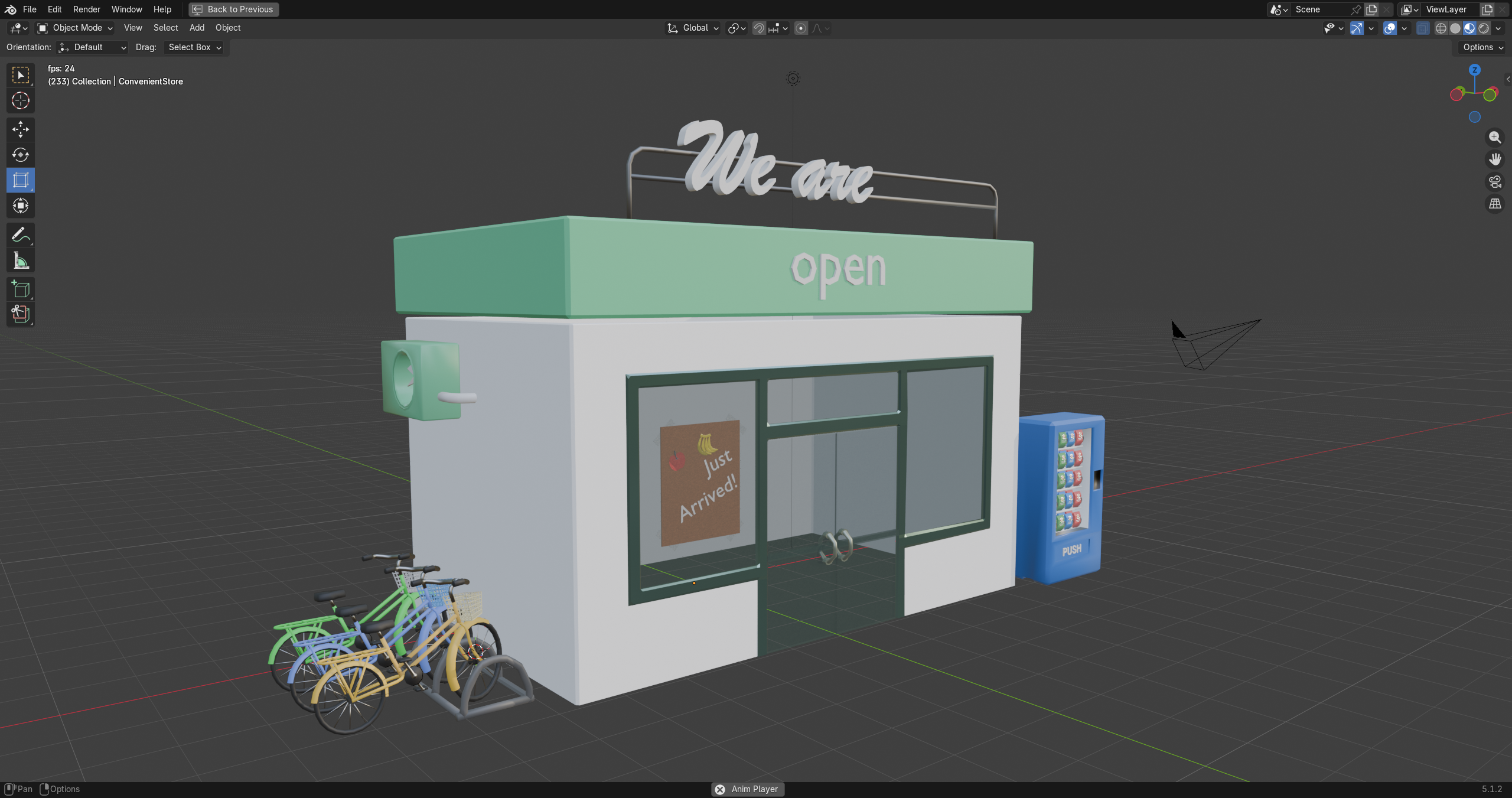Open the Add menu

[x=197, y=28]
